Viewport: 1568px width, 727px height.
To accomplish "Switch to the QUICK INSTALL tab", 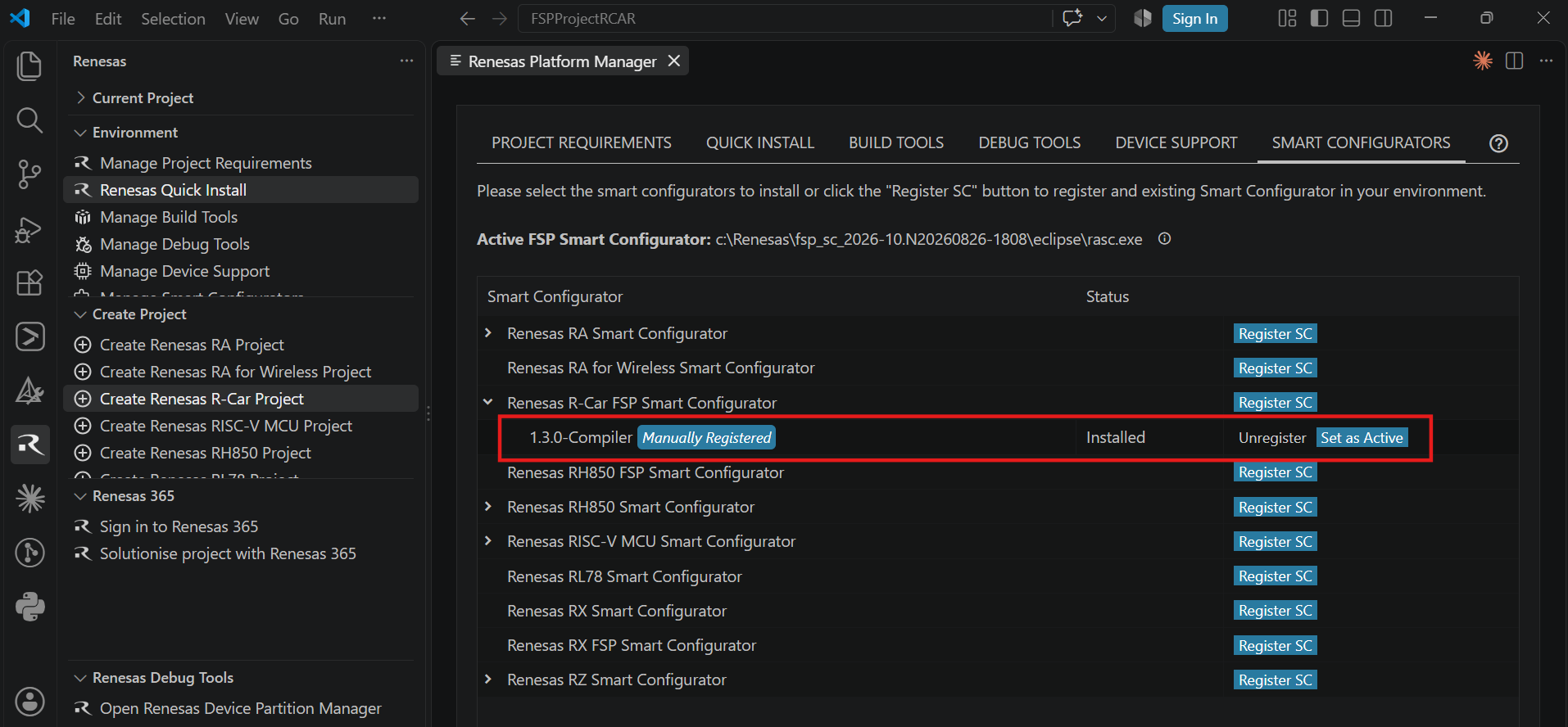I will (x=759, y=142).
